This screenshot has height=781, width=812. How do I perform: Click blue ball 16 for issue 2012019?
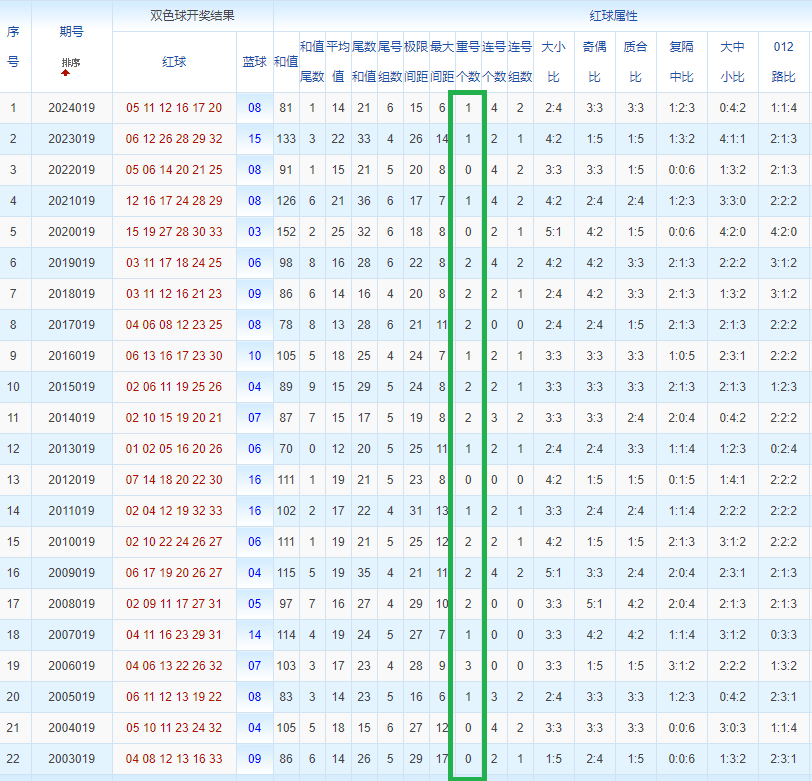[x=254, y=480]
